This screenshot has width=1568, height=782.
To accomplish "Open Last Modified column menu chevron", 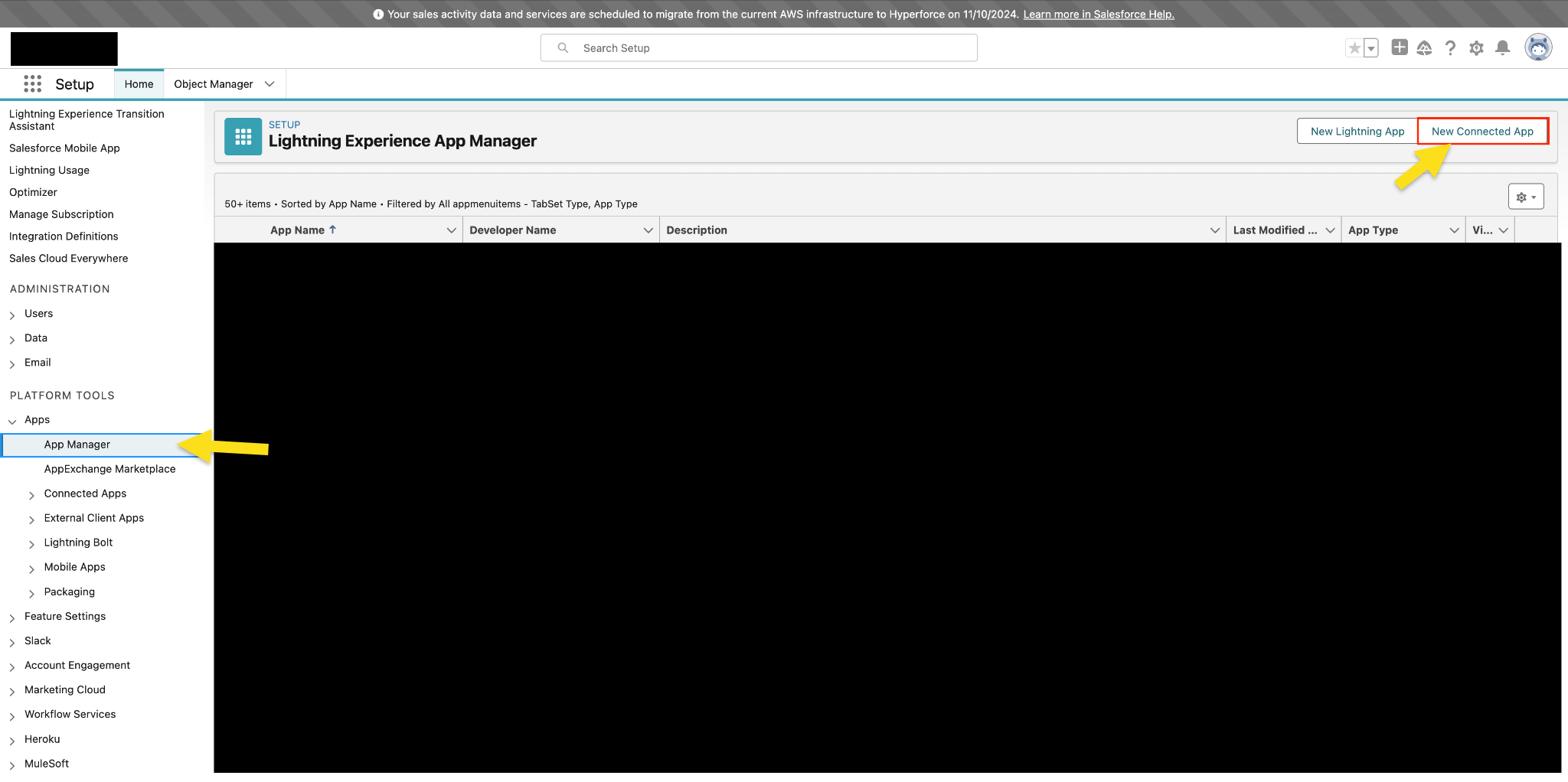I will click(x=1331, y=230).
